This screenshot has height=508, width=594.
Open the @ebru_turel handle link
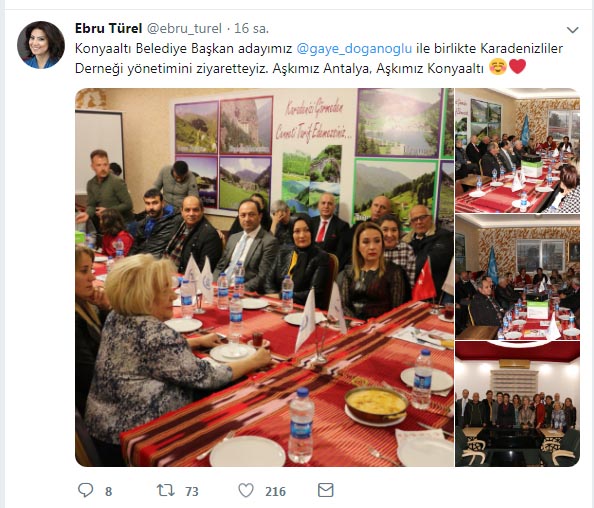click(184, 29)
